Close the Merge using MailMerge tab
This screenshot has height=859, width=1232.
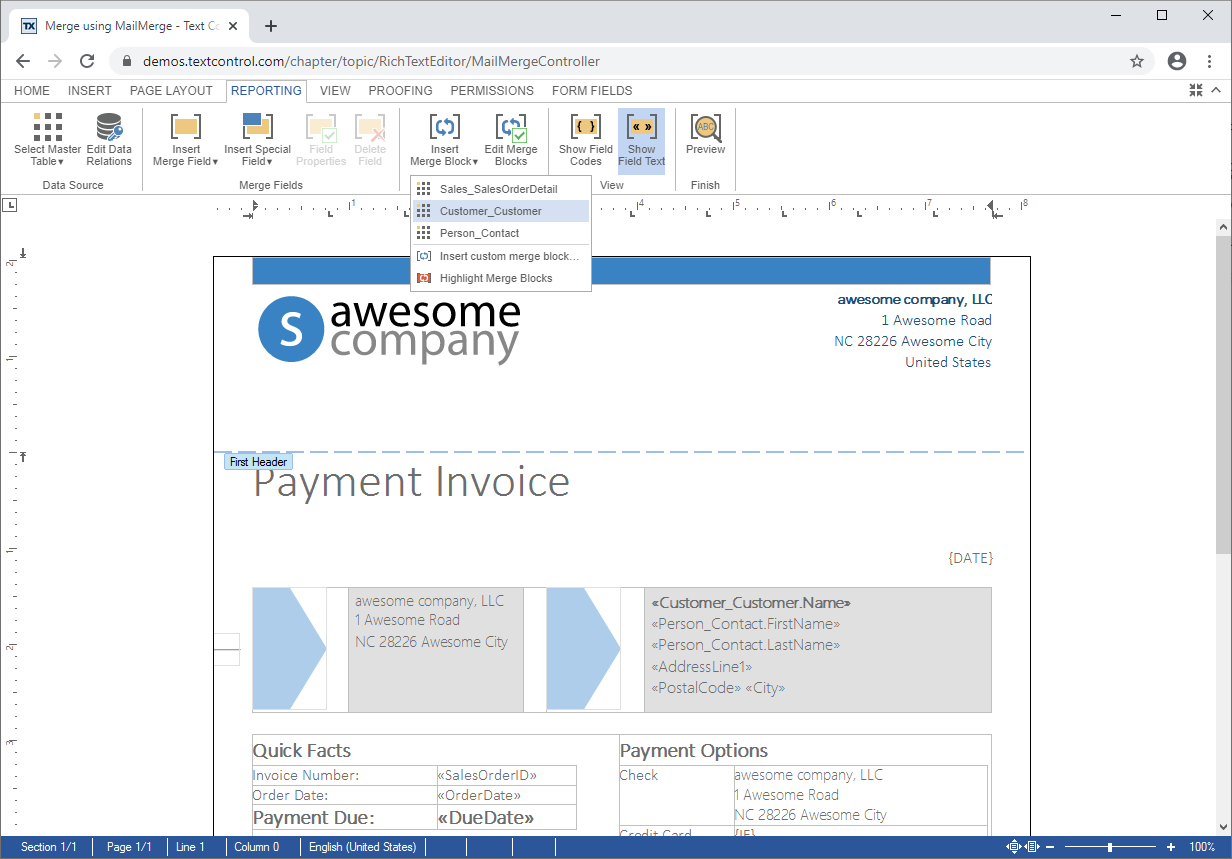pyautogui.click(x=234, y=26)
